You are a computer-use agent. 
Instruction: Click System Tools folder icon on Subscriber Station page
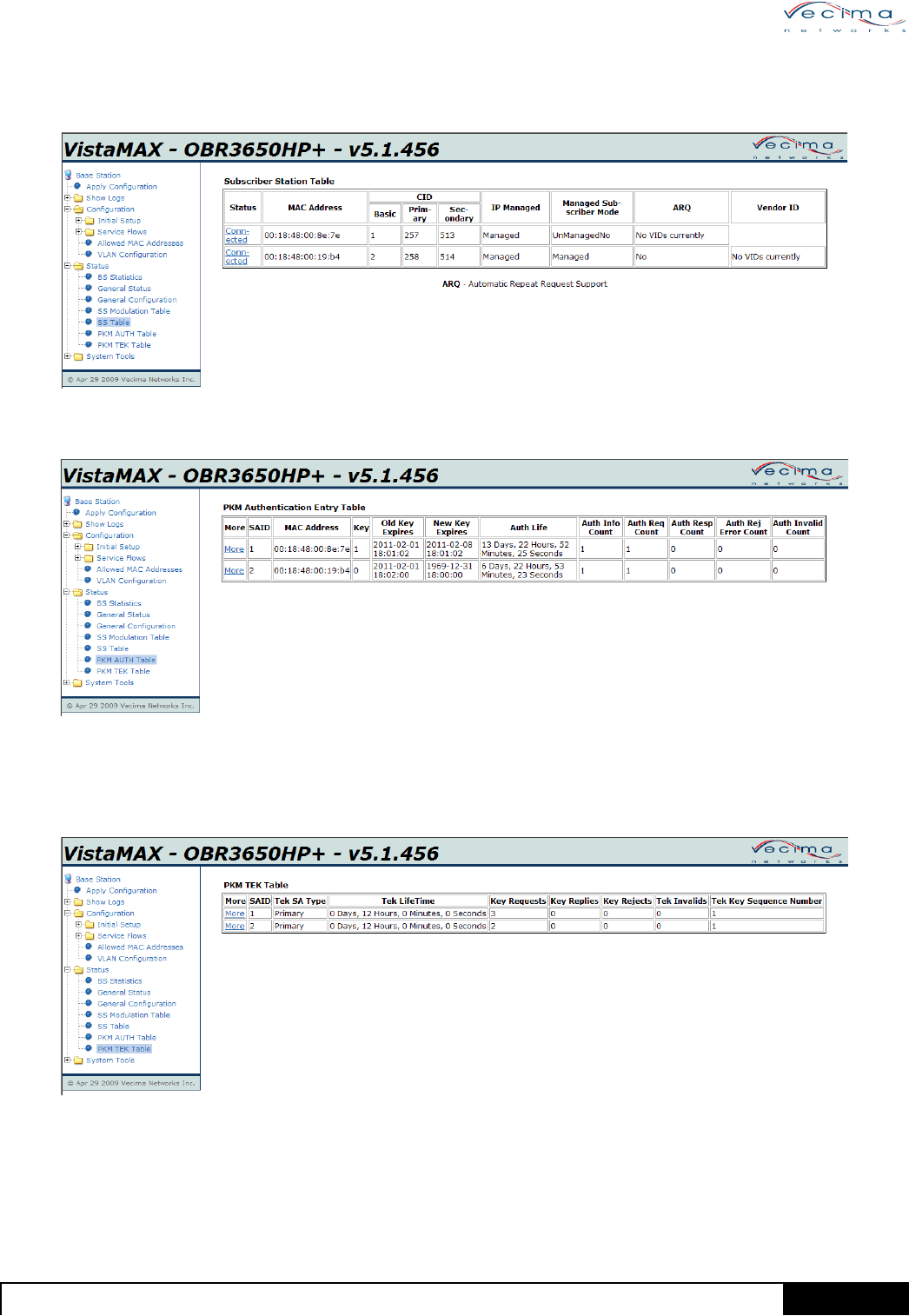click(x=78, y=356)
